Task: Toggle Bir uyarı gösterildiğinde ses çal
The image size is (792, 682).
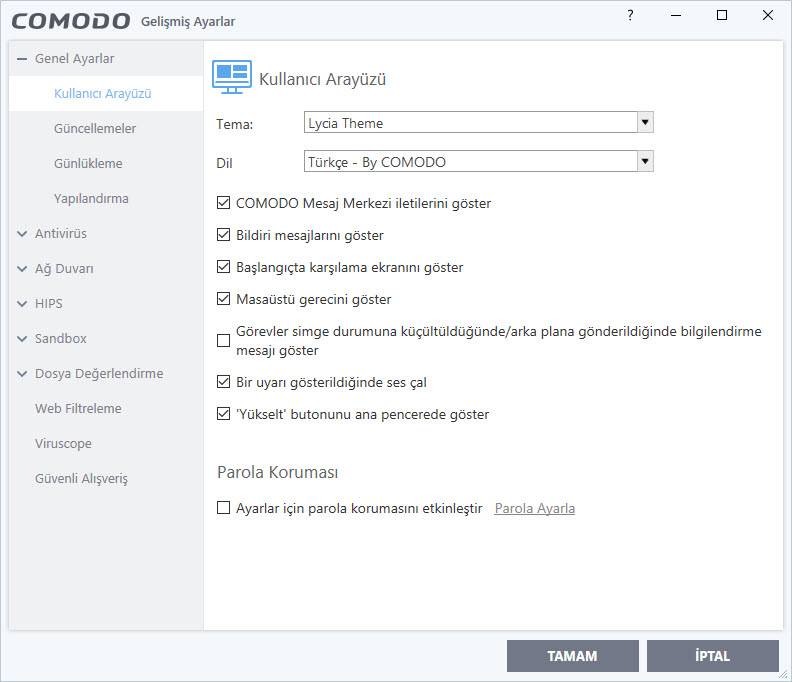Action: [x=224, y=382]
